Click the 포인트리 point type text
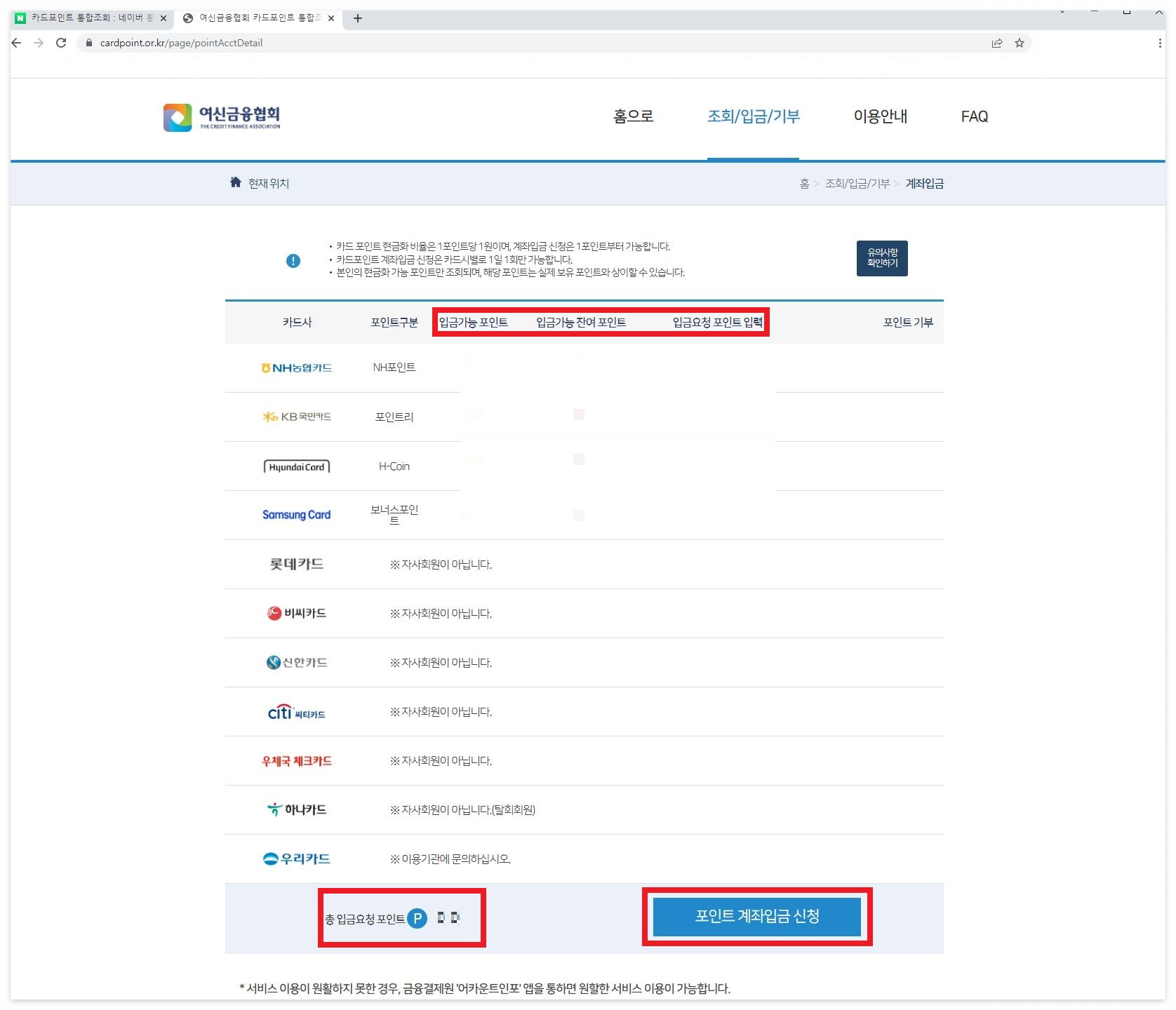Image resolution: width=1176 pixels, height=1010 pixels. pyautogui.click(x=394, y=417)
